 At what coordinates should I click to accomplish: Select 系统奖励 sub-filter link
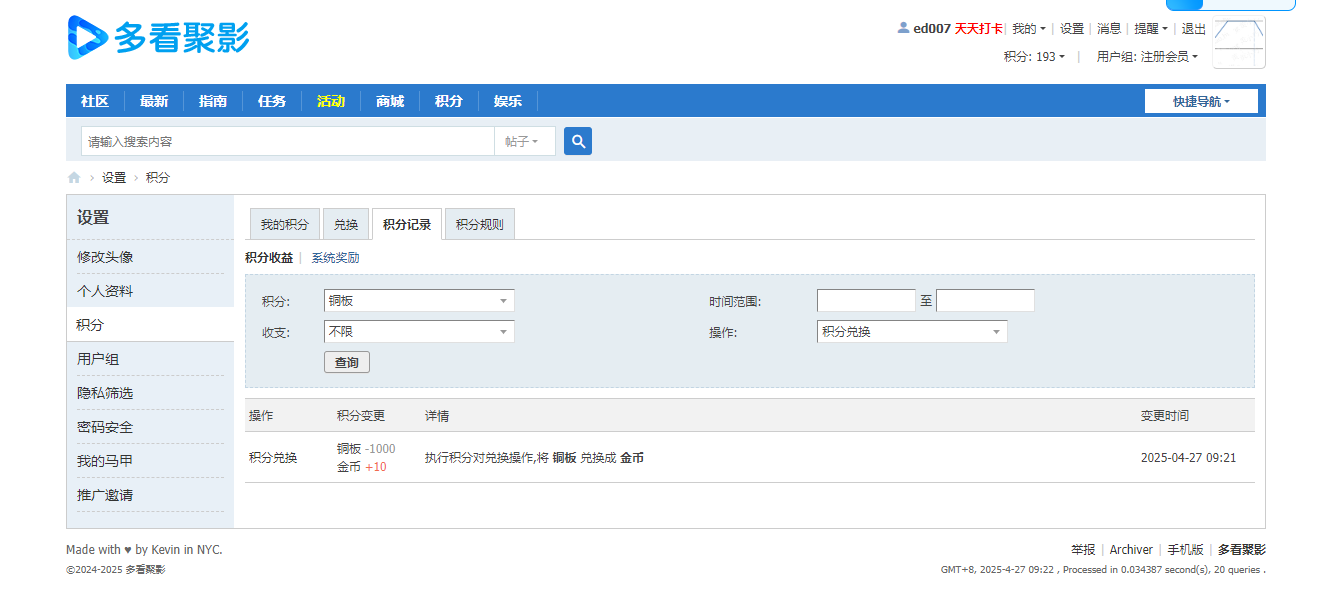335,258
